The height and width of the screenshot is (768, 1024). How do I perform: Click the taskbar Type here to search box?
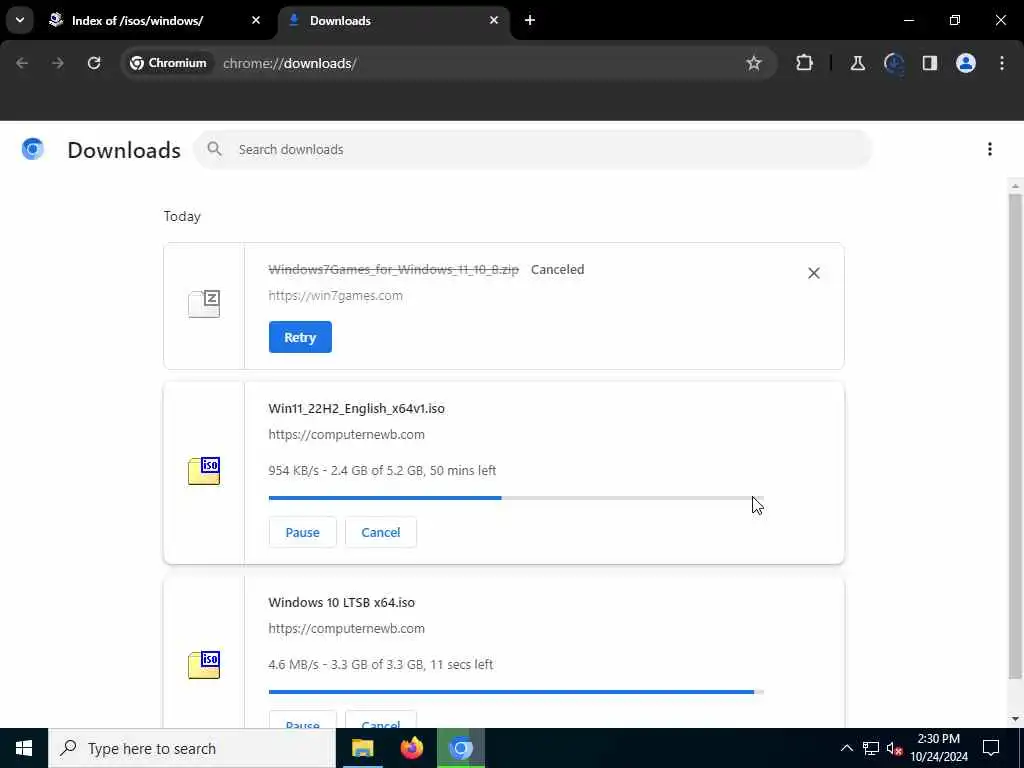[x=192, y=748]
